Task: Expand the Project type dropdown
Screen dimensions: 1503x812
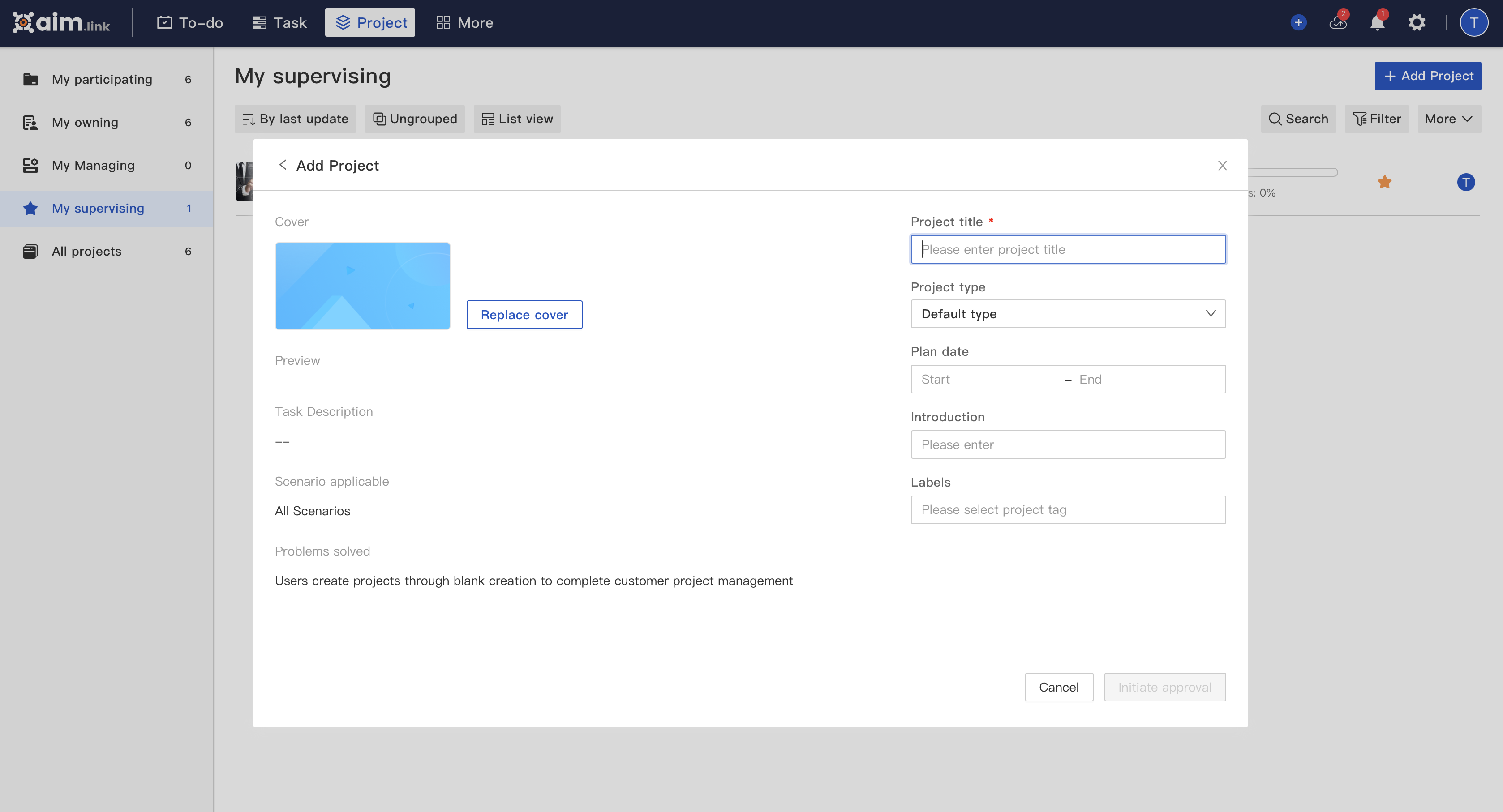Action: (x=1068, y=314)
